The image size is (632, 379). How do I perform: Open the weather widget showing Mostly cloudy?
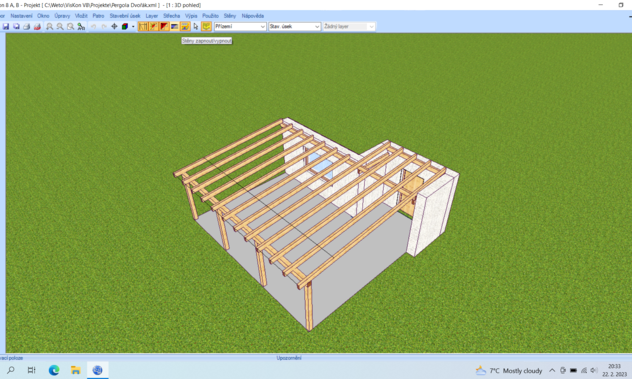pyautogui.click(x=509, y=371)
